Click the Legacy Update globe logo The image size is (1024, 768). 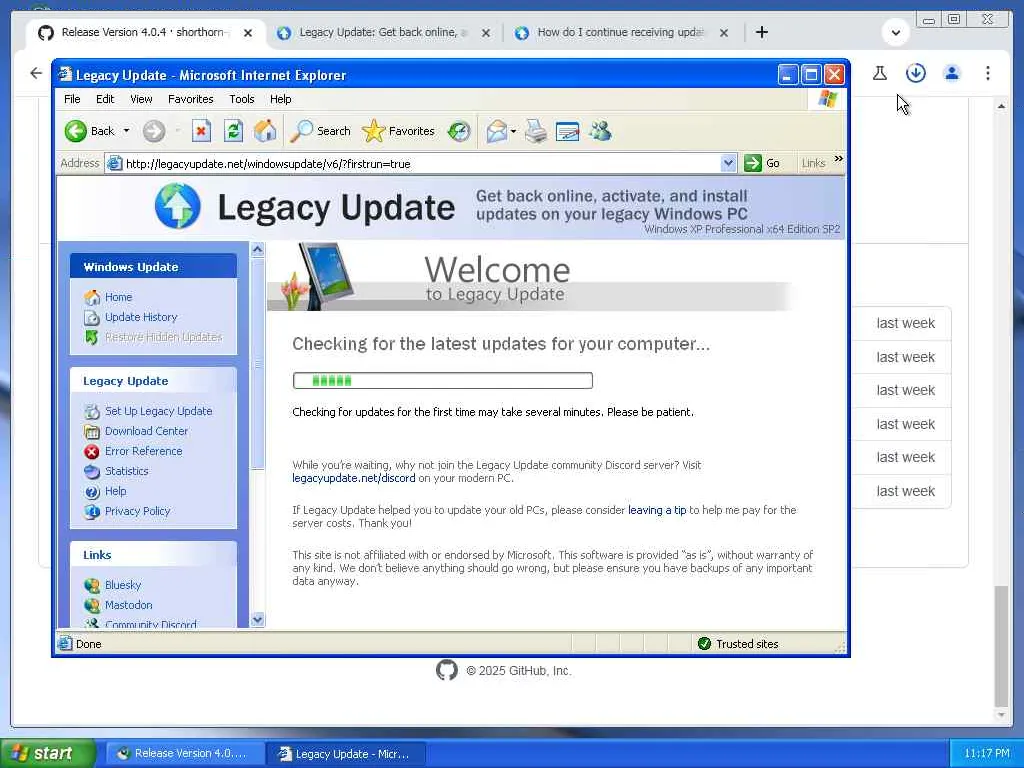point(178,206)
